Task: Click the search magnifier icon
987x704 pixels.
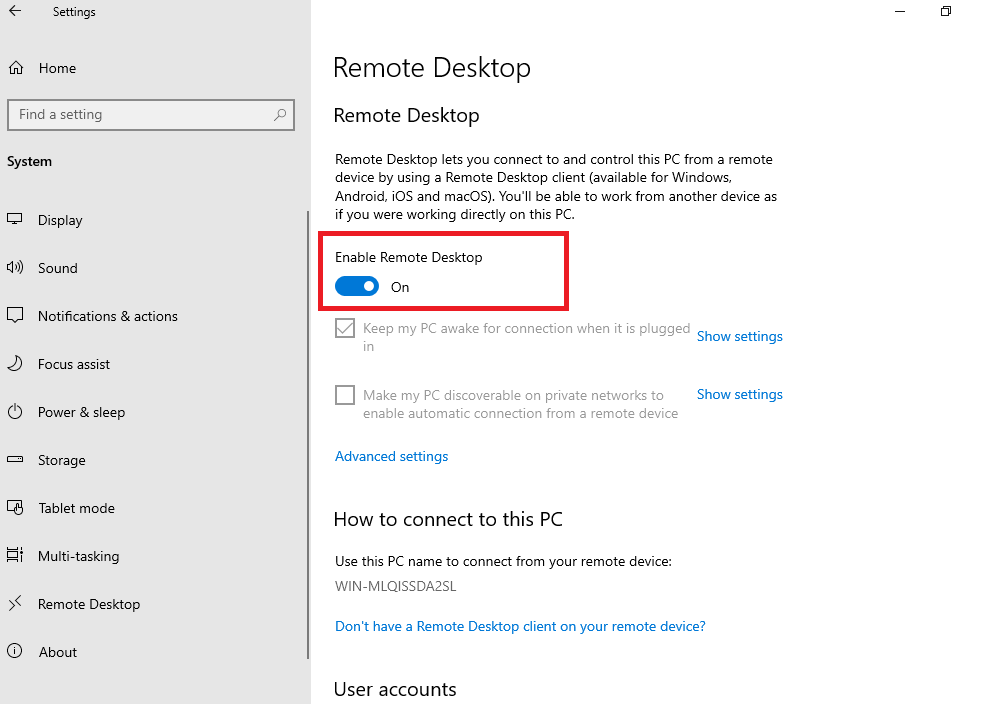Action: pos(279,115)
